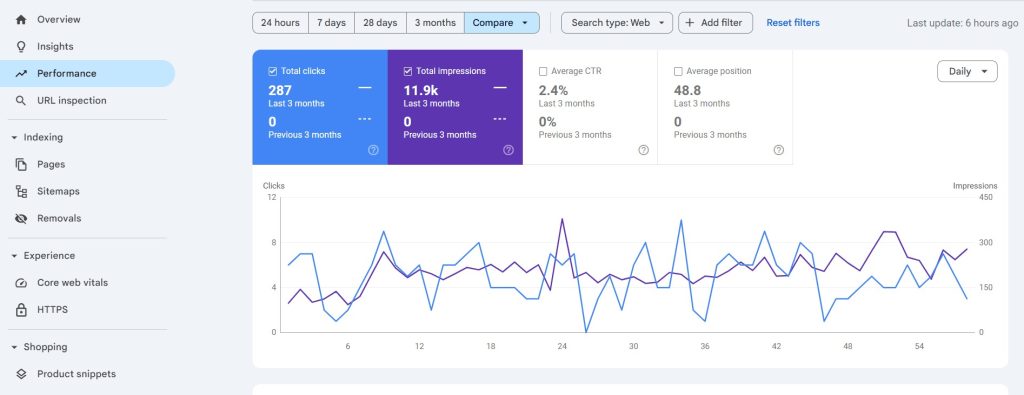Click the Core web vitals gauge icon
This screenshot has width=1024, height=395.
coord(21,283)
